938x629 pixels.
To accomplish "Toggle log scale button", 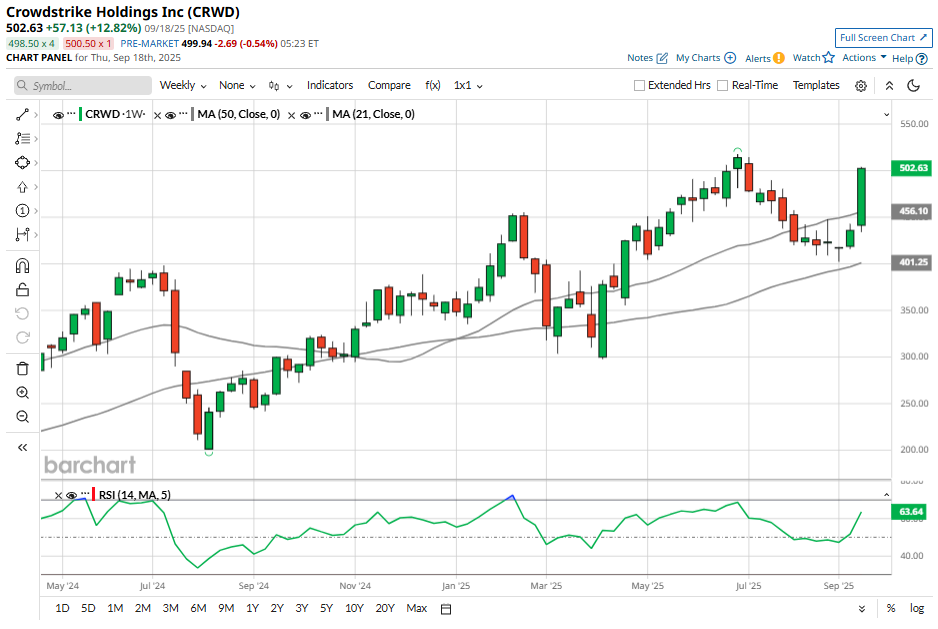I will (x=917, y=608).
